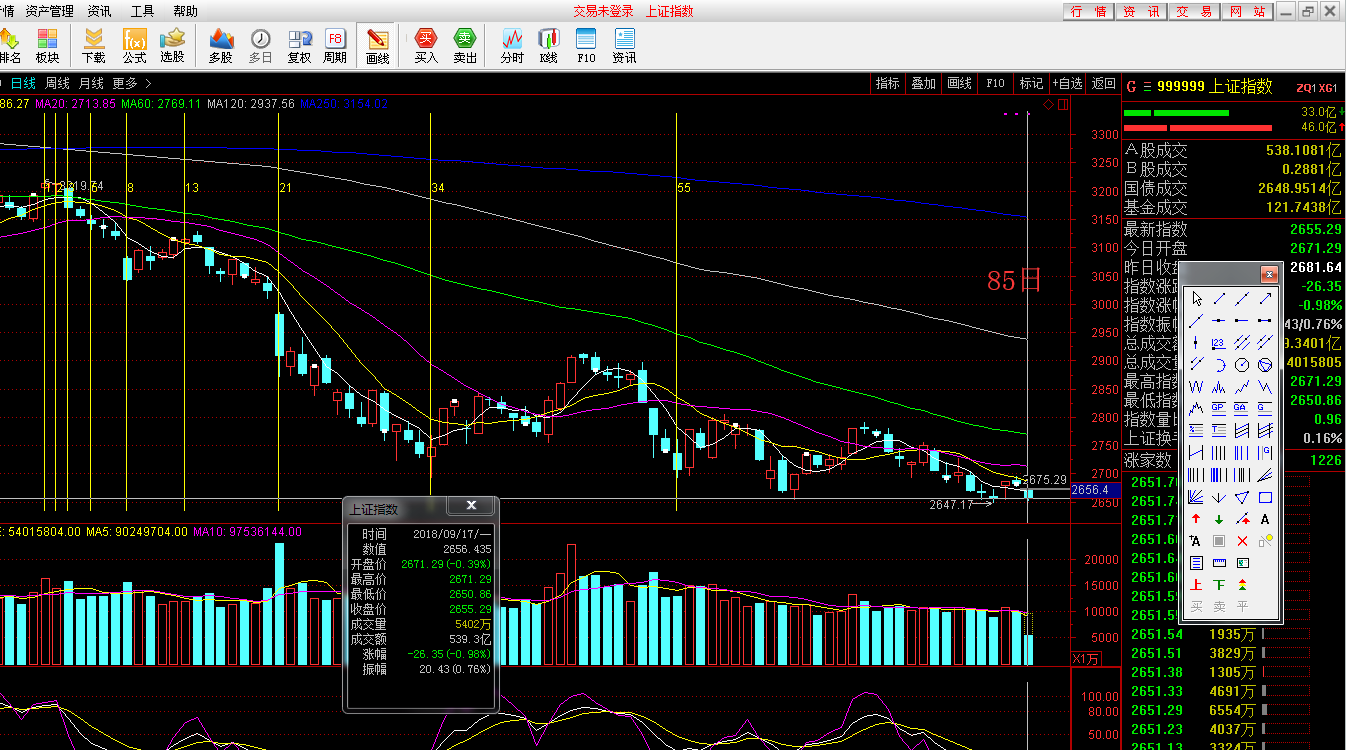Click the 交易 button at top right
Viewport: 1346px width, 750px height.
(x=1193, y=12)
